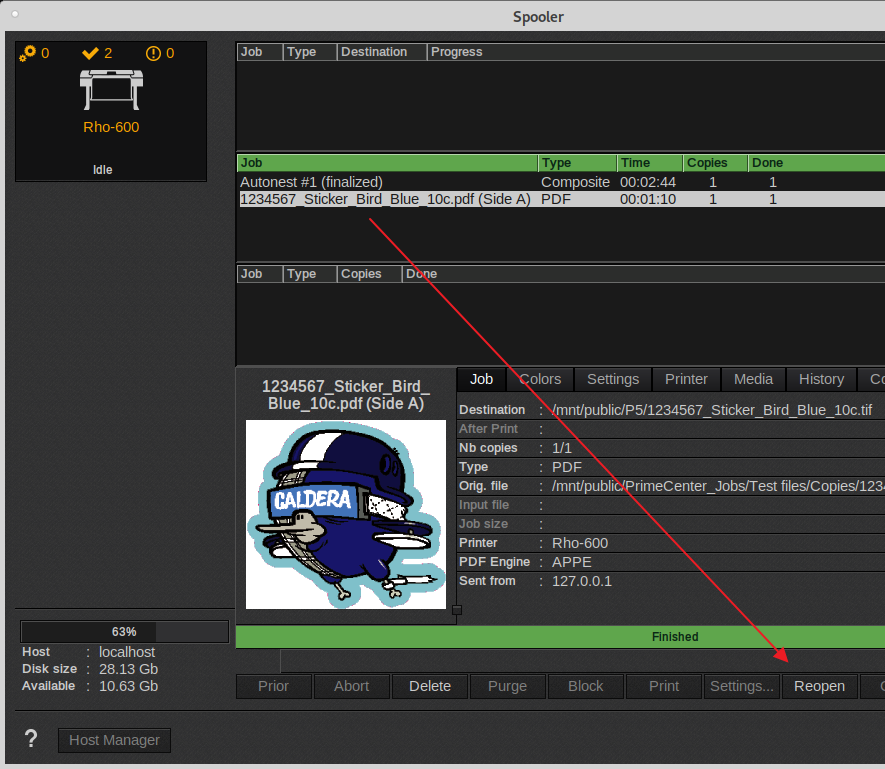Click the error jobs warning icon
The height and width of the screenshot is (769, 885).
point(153,53)
